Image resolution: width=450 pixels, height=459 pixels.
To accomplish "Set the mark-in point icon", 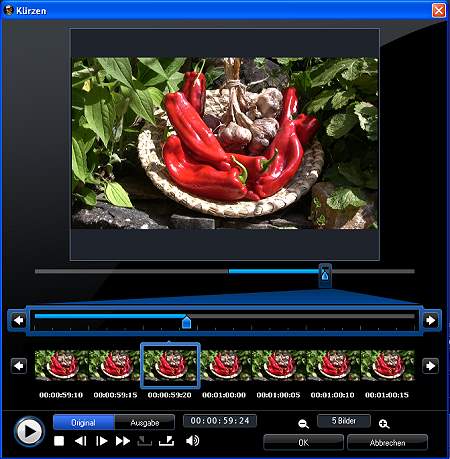I will tap(145, 441).
